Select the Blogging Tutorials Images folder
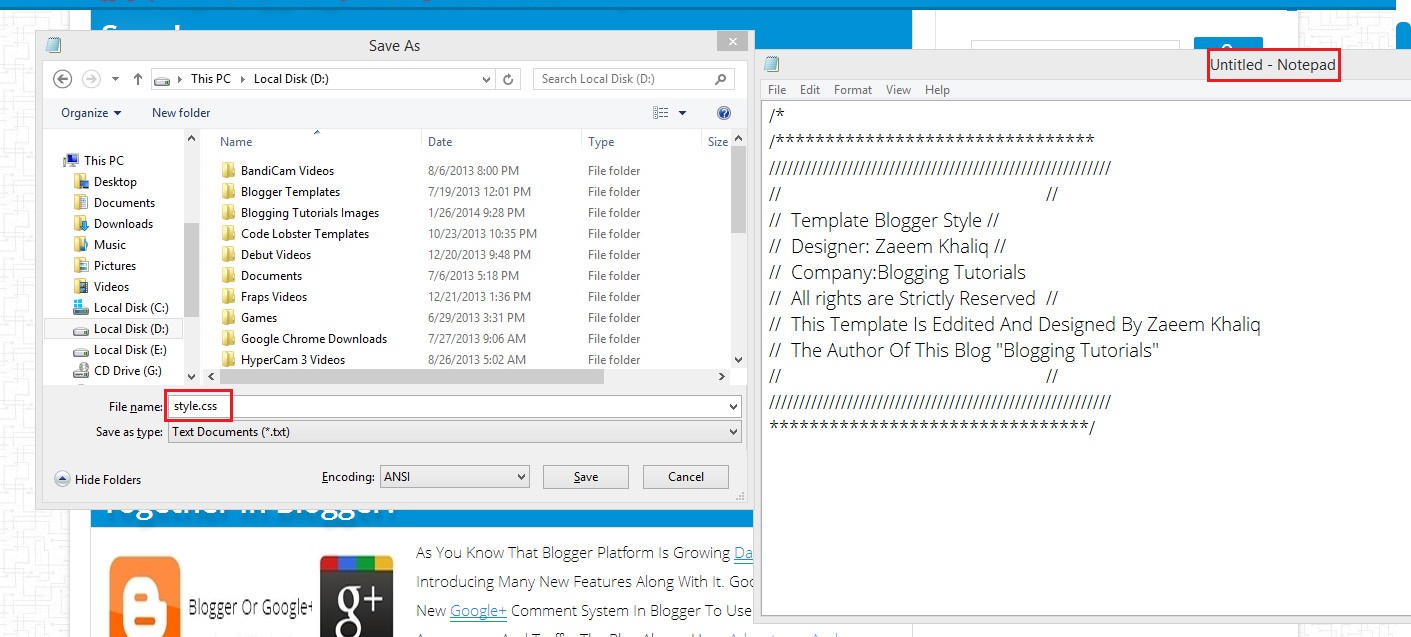 [x=310, y=213]
